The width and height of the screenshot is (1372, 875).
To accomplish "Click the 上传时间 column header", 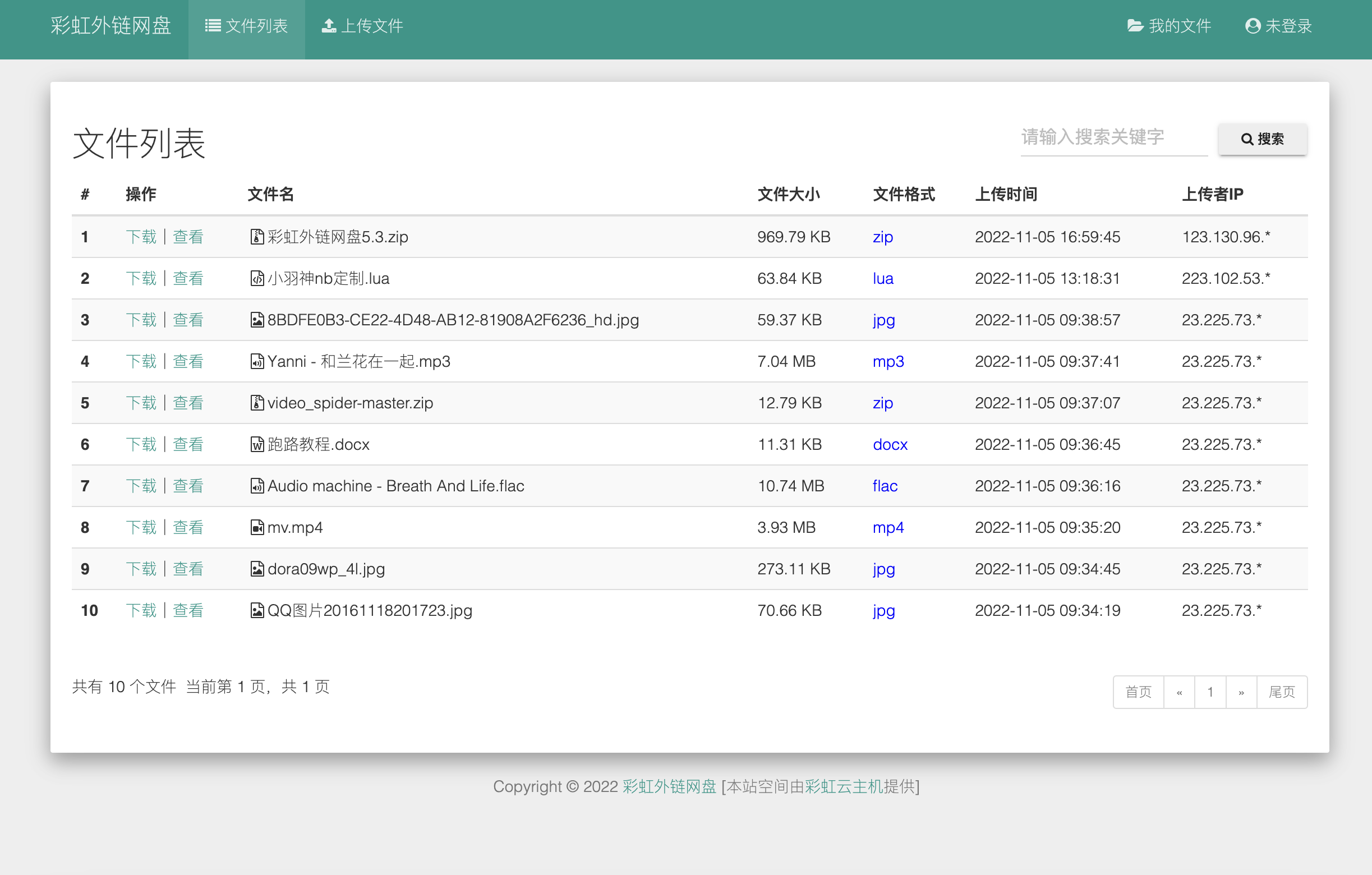I will point(1006,194).
